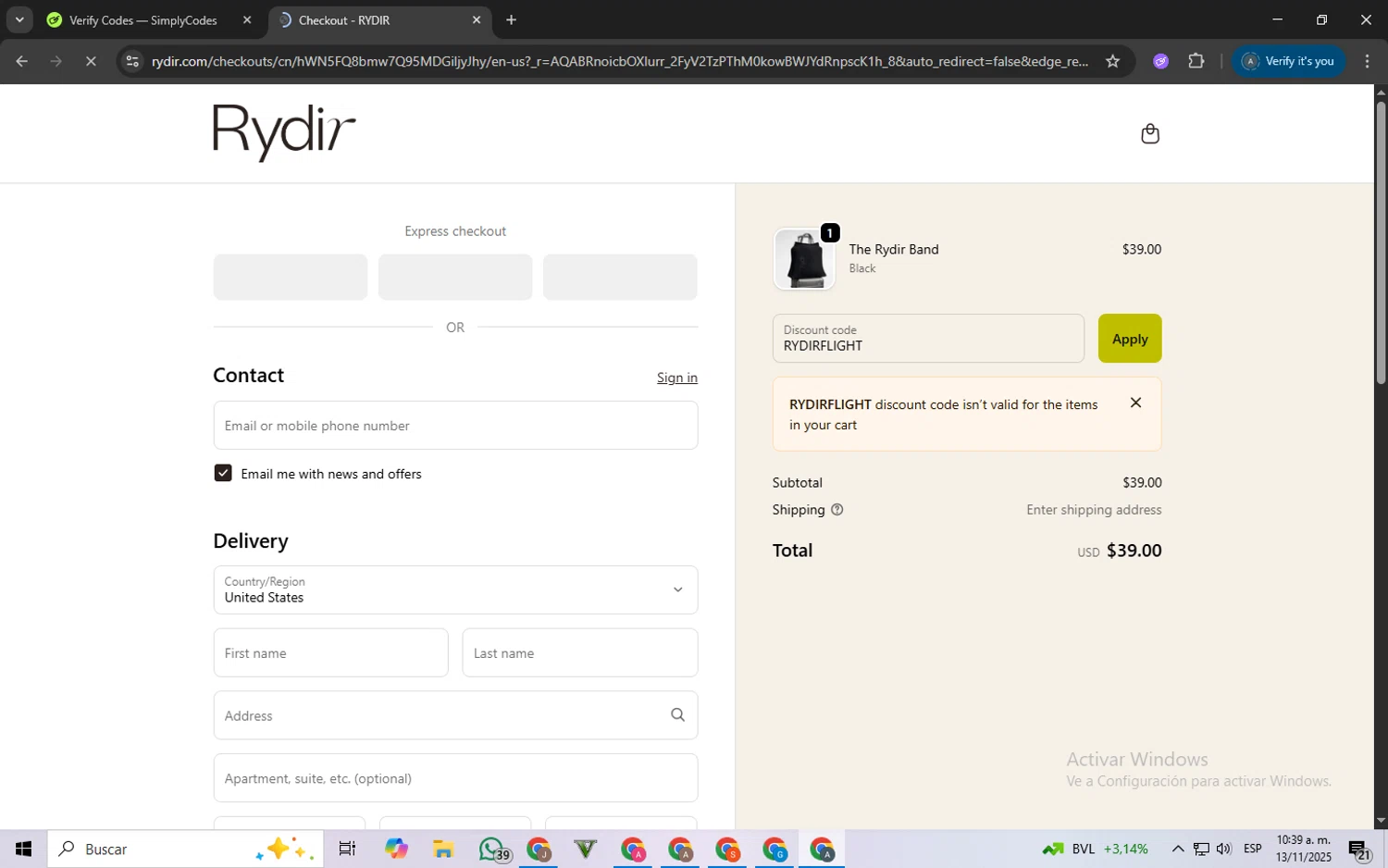Viewport: 1388px width, 868px height.
Task: Click the browser URL address bar
Action: (x=620, y=61)
